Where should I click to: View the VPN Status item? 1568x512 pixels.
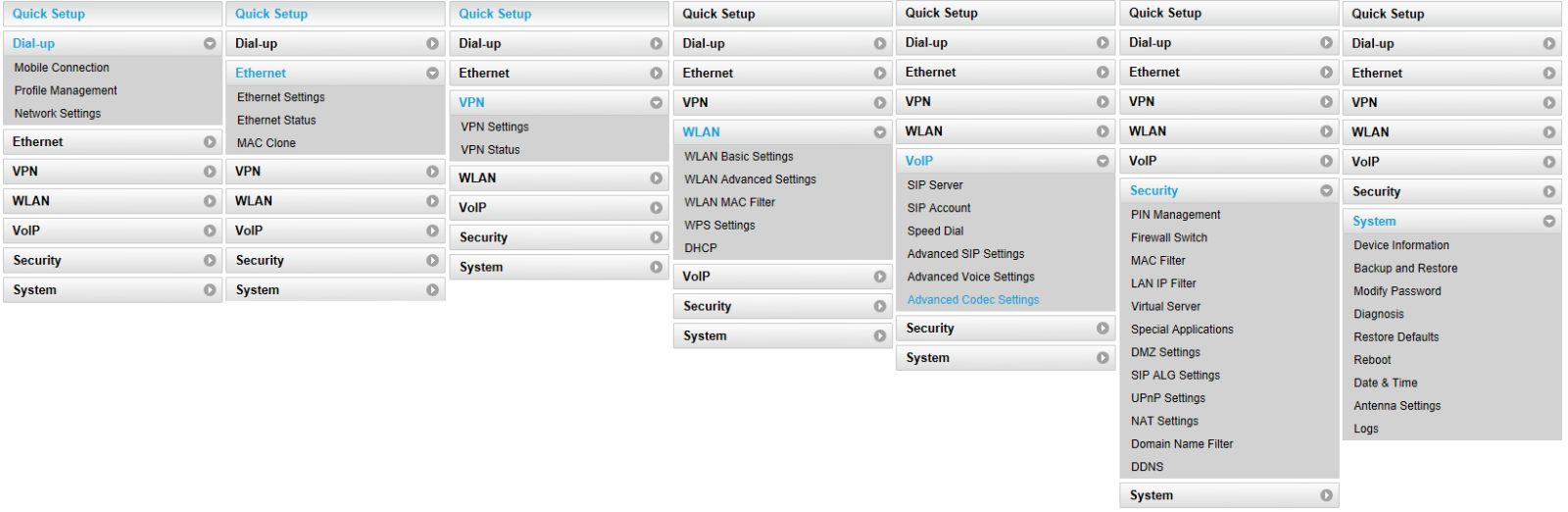(x=490, y=150)
